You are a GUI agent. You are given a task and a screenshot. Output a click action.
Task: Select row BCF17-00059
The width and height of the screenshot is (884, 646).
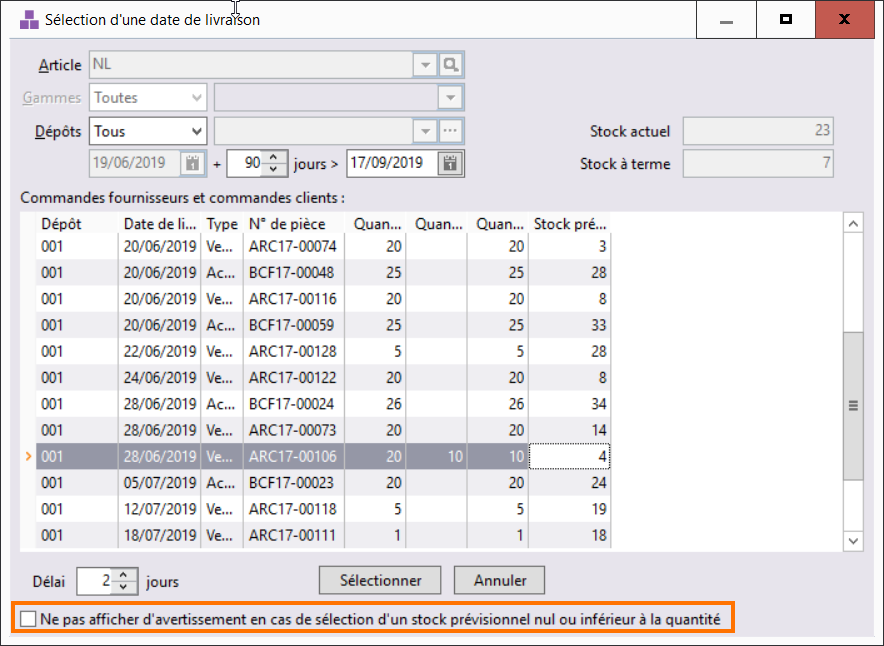point(323,325)
